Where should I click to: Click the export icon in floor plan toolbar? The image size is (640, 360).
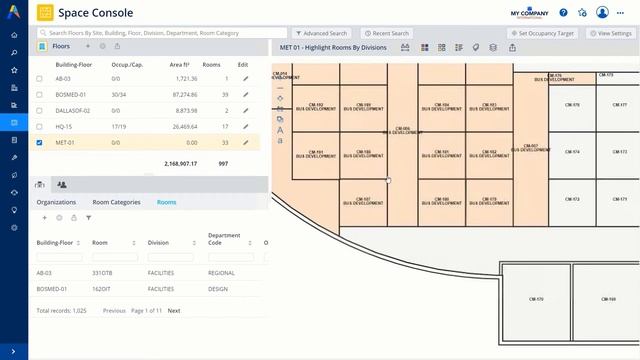tap(512, 48)
